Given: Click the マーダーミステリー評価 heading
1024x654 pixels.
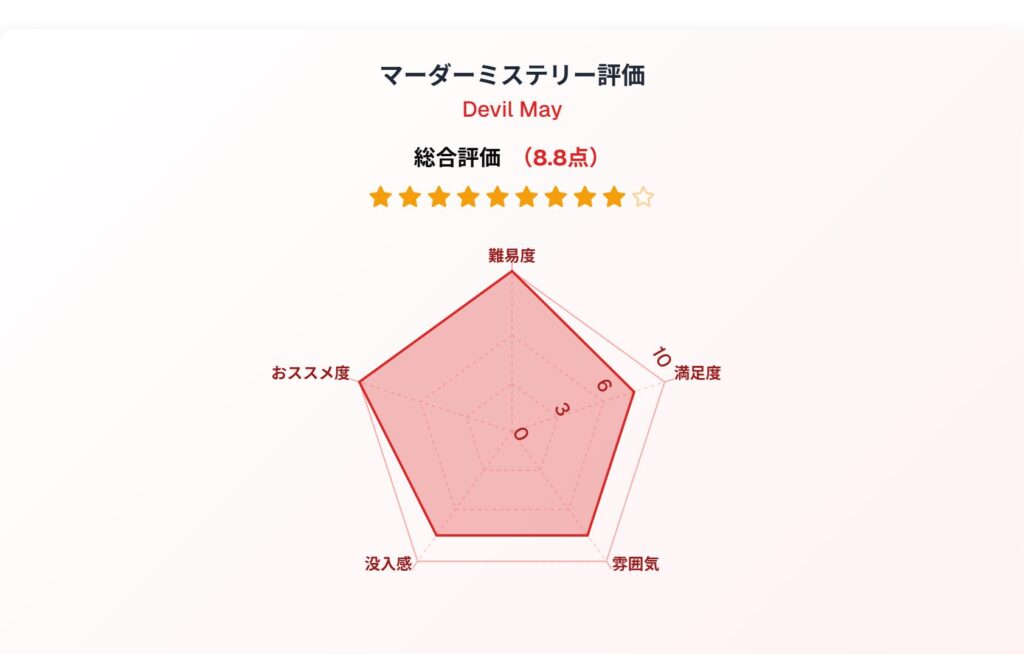Looking at the screenshot, I should [512, 75].
